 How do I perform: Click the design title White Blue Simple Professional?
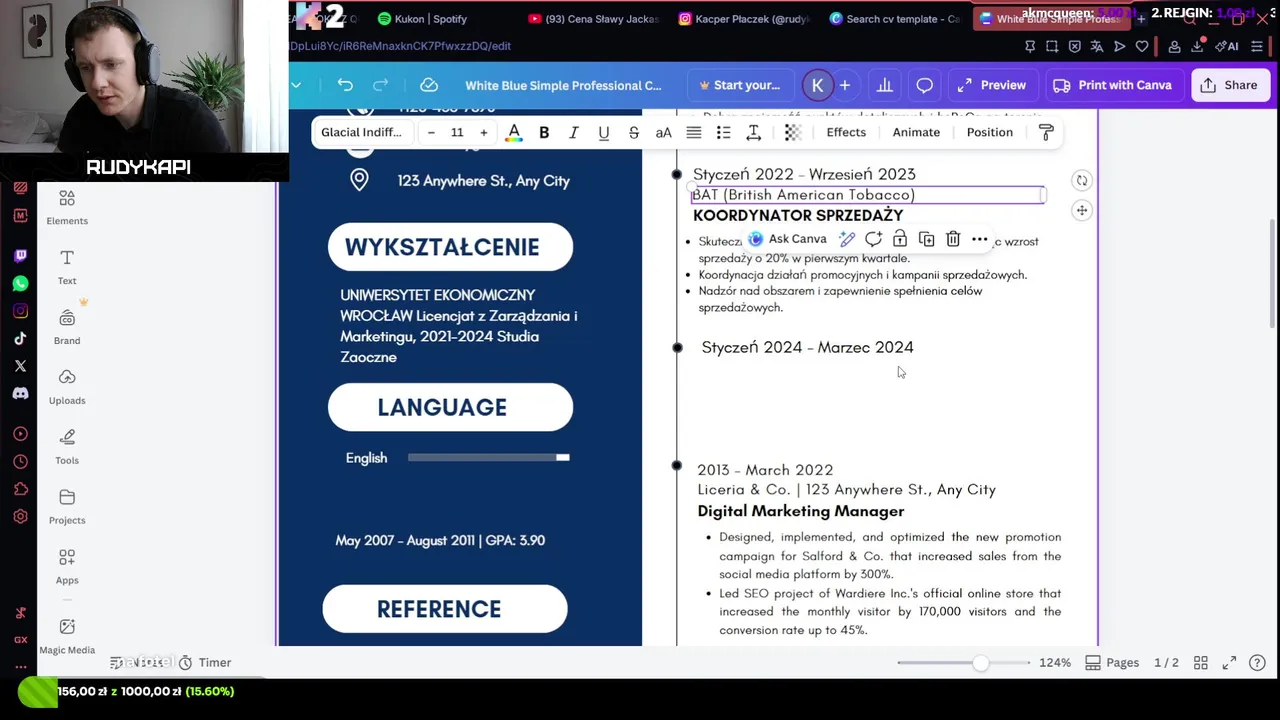pyautogui.click(x=563, y=85)
